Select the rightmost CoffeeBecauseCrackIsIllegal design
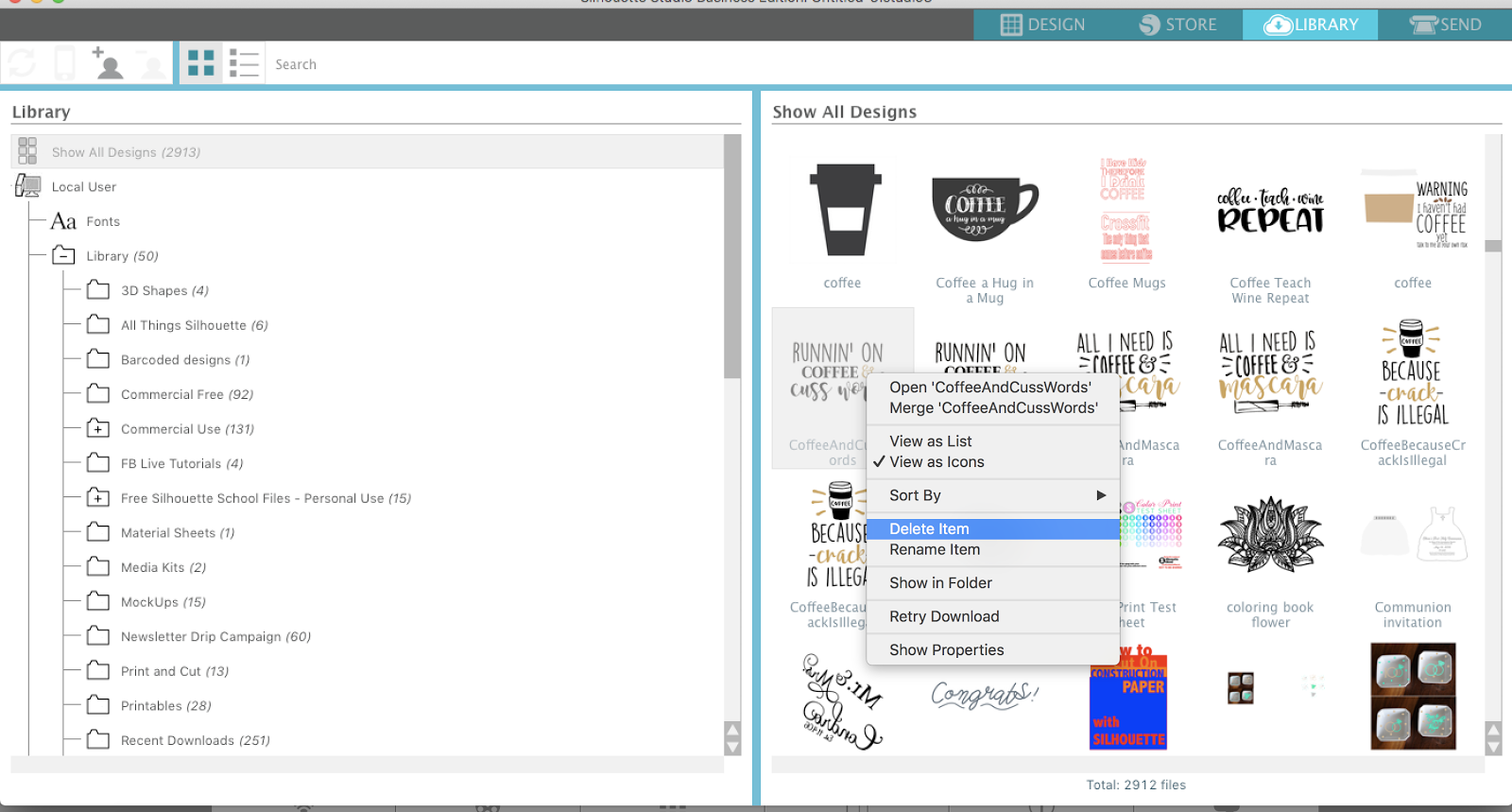This screenshot has width=1512, height=812. point(1413,373)
